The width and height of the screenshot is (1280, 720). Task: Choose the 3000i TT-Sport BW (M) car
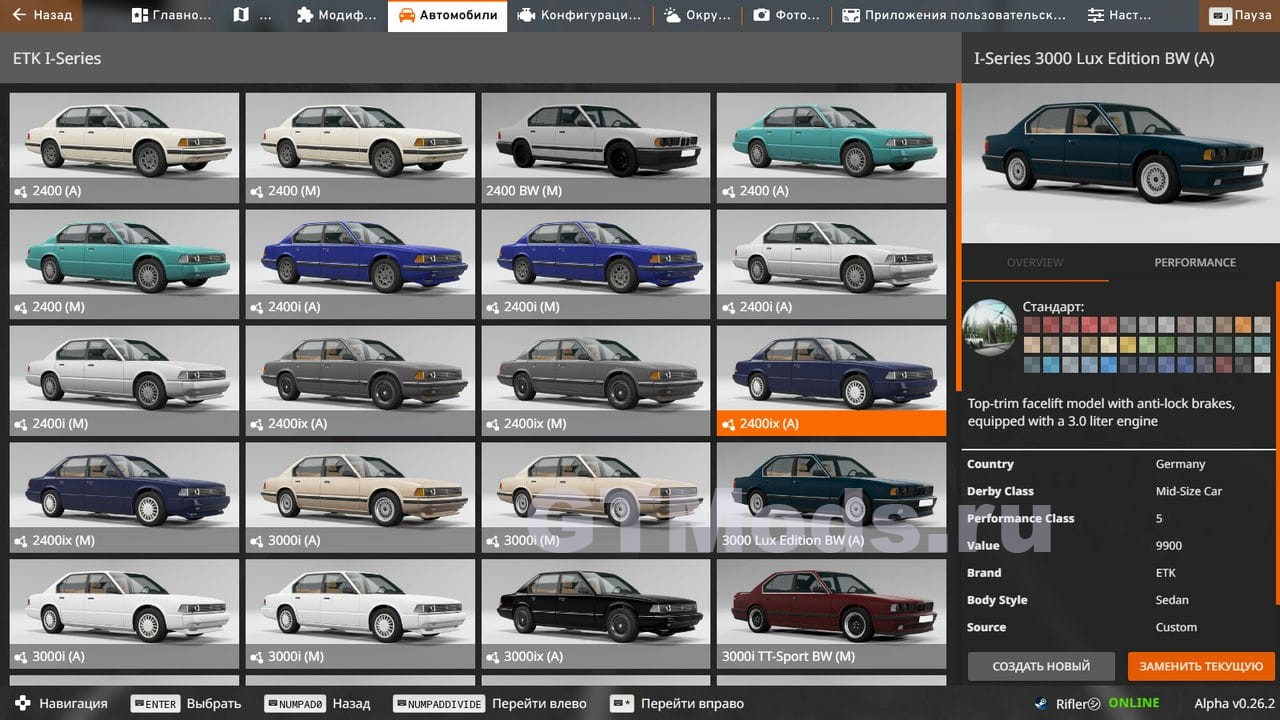pyautogui.click(x=831, y=613)
